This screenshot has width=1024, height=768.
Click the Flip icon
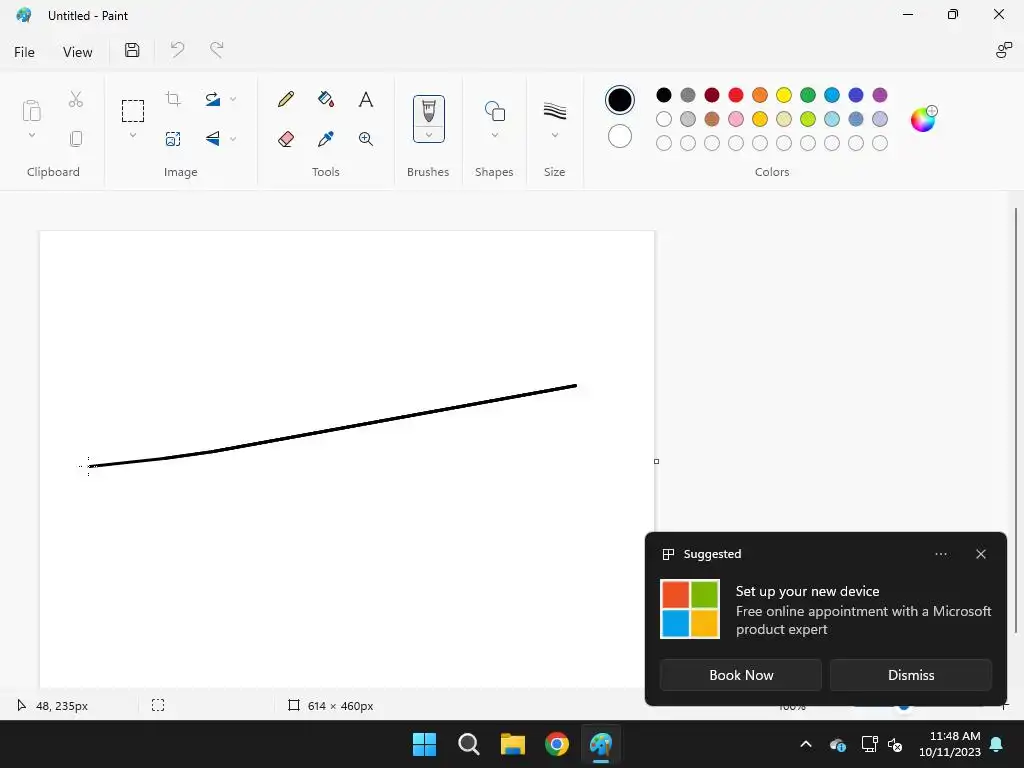(213, 139)
